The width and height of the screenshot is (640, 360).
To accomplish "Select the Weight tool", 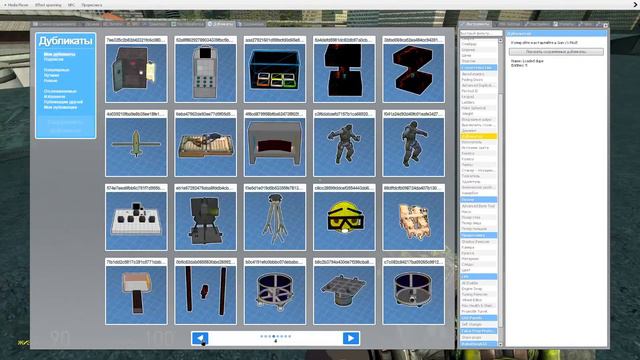I will click(478, 113).
